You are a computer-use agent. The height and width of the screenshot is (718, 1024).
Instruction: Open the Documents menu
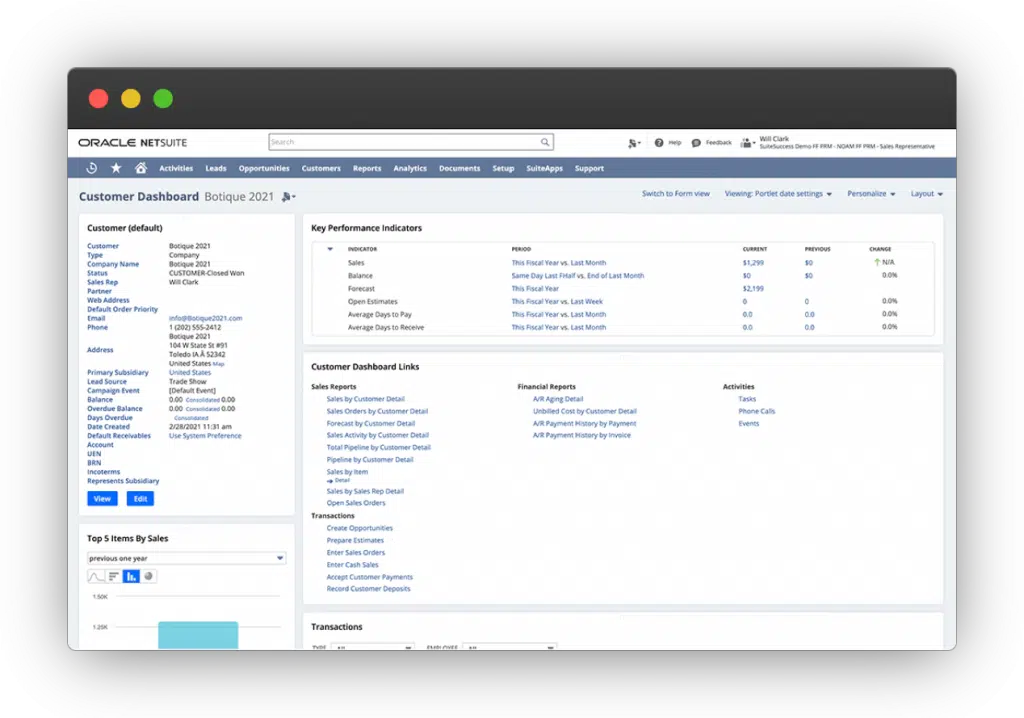(x=460, y=169)
